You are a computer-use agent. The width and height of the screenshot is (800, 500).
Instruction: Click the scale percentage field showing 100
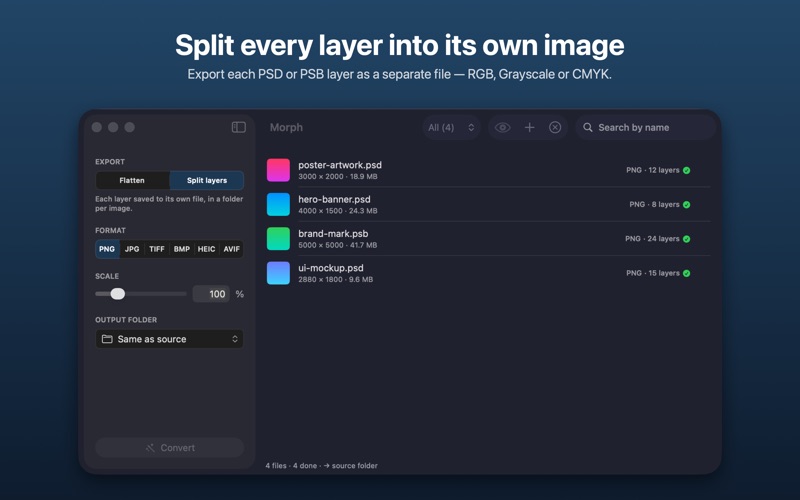211,294
